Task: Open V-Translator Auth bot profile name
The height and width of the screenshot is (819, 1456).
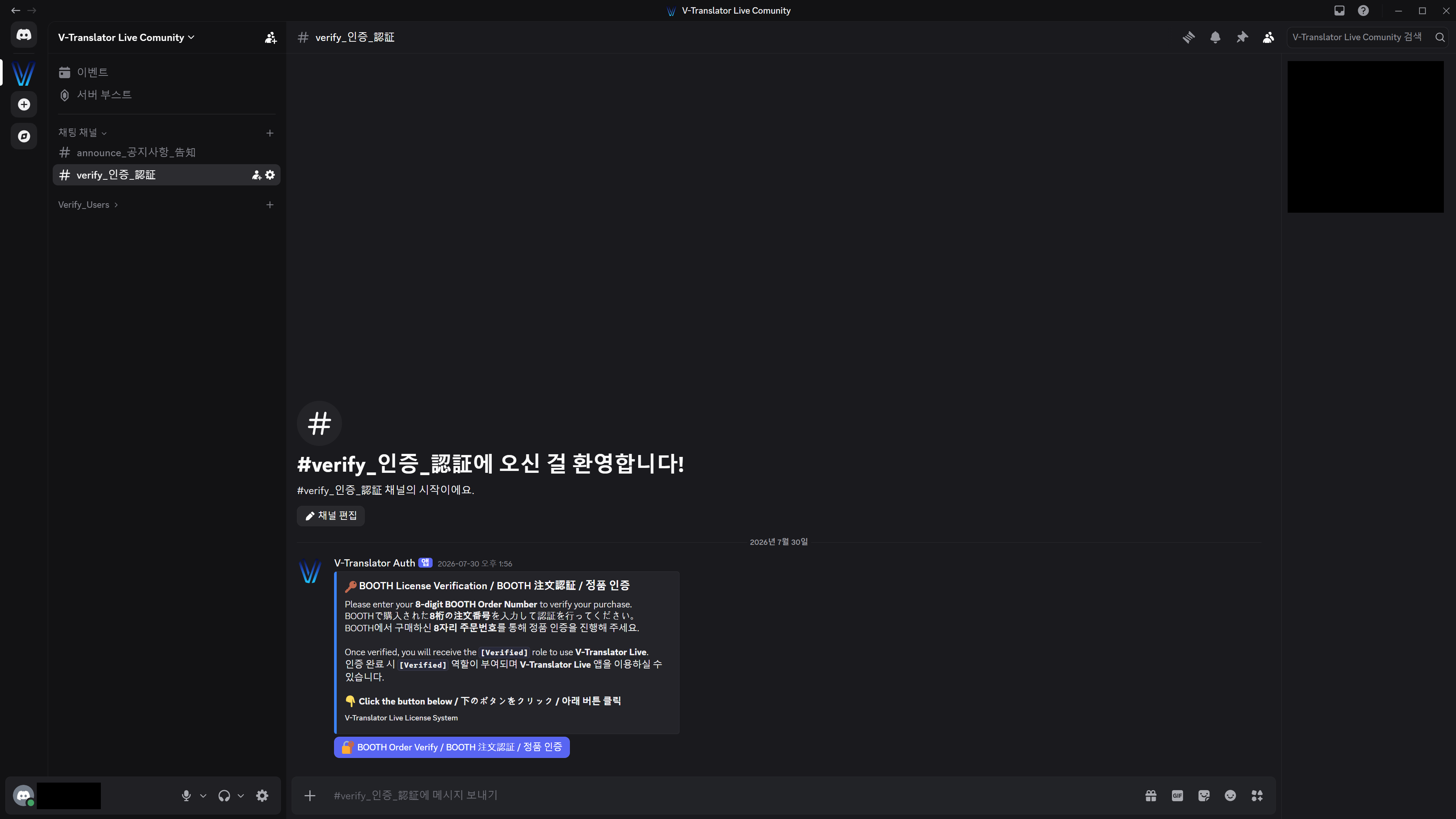Action: coord(374,563)
